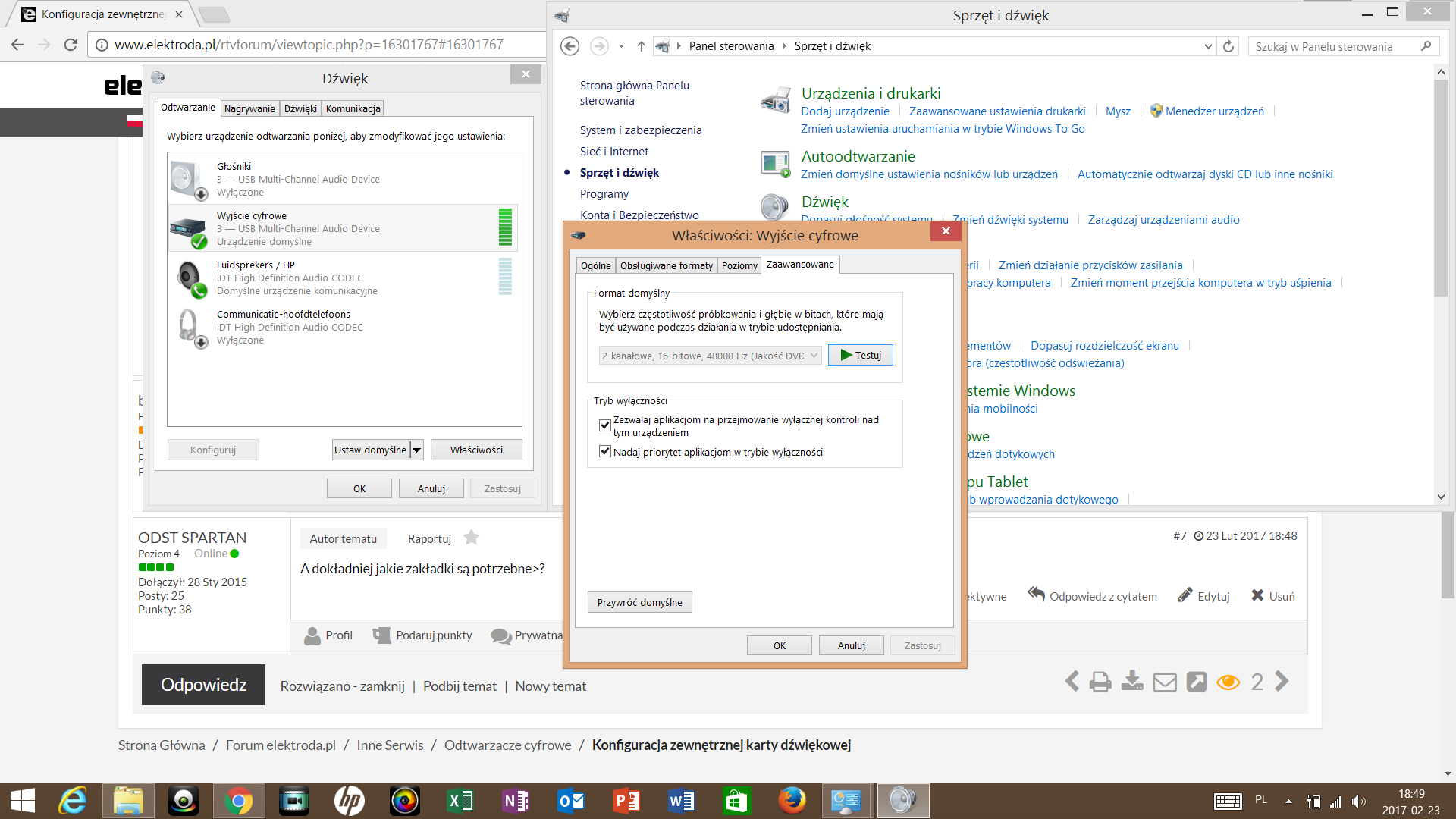Click the refresh icon in Control Panel address bar

1228,46
